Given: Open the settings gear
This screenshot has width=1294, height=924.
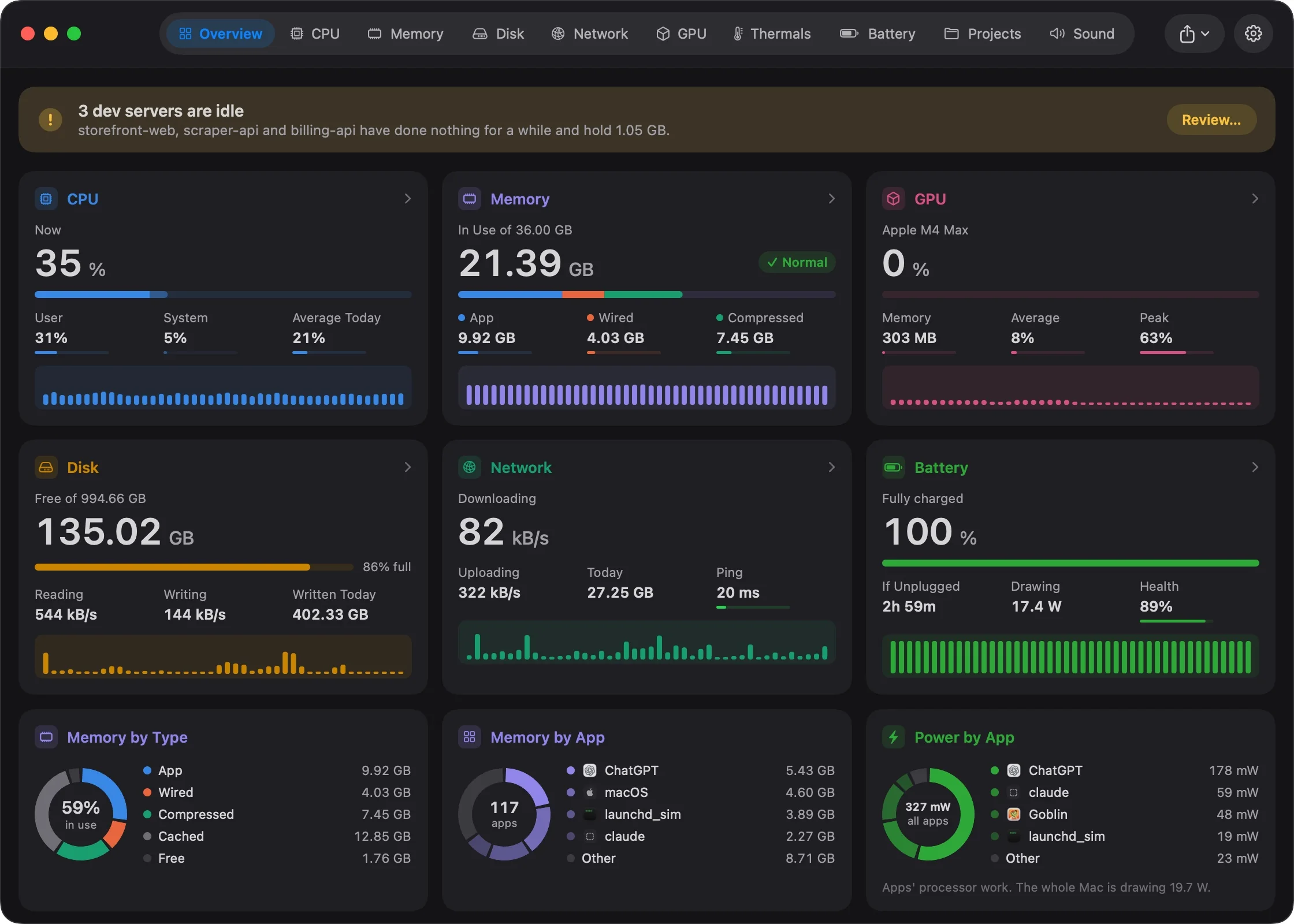Looking at the screenshot, I should click(1253, 33).
